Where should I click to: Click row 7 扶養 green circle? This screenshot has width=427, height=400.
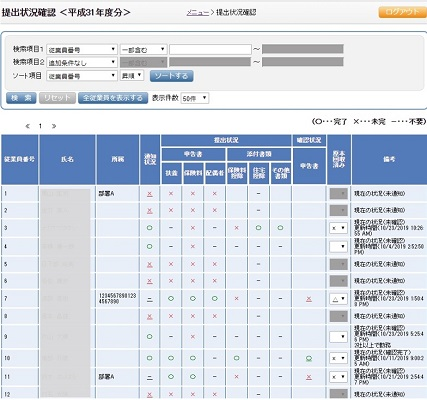(x=171, y=299)
